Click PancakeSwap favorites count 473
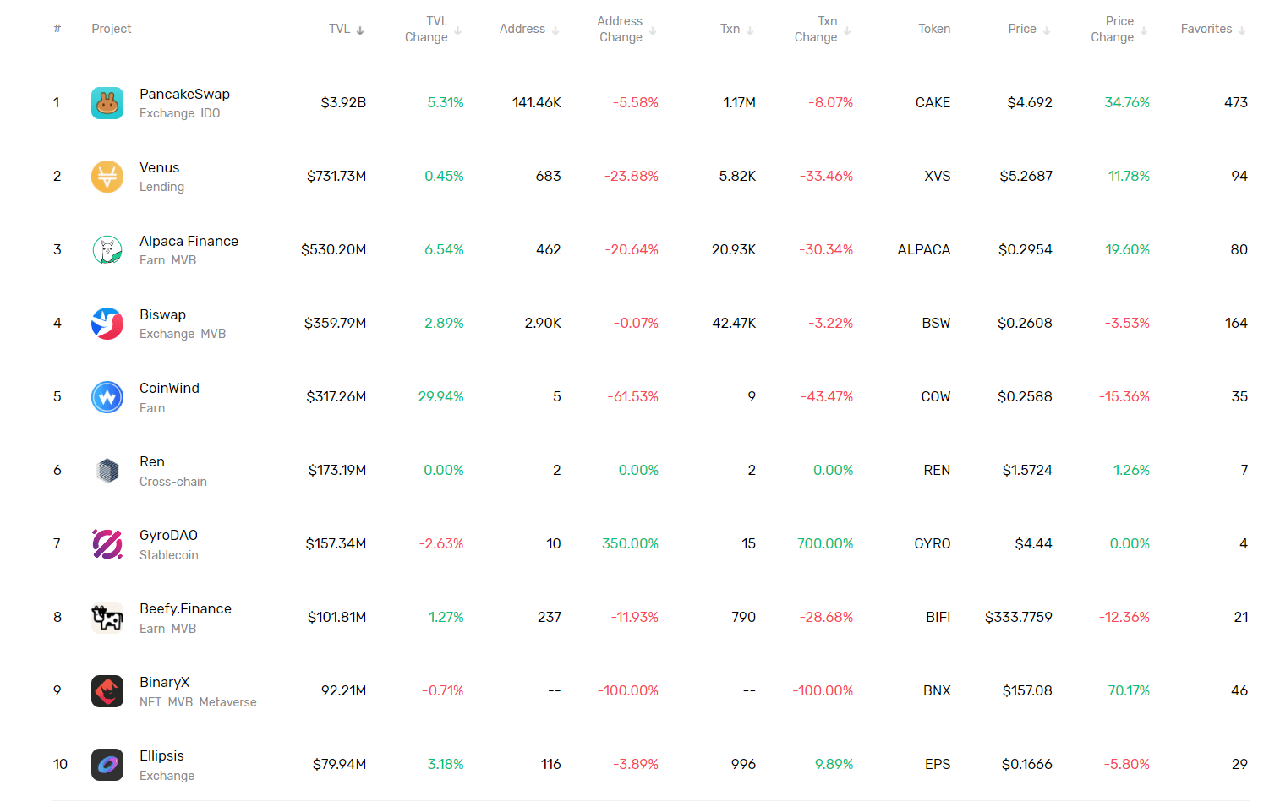Viewport: 1280px width, 807px height. click(1235, 102)
